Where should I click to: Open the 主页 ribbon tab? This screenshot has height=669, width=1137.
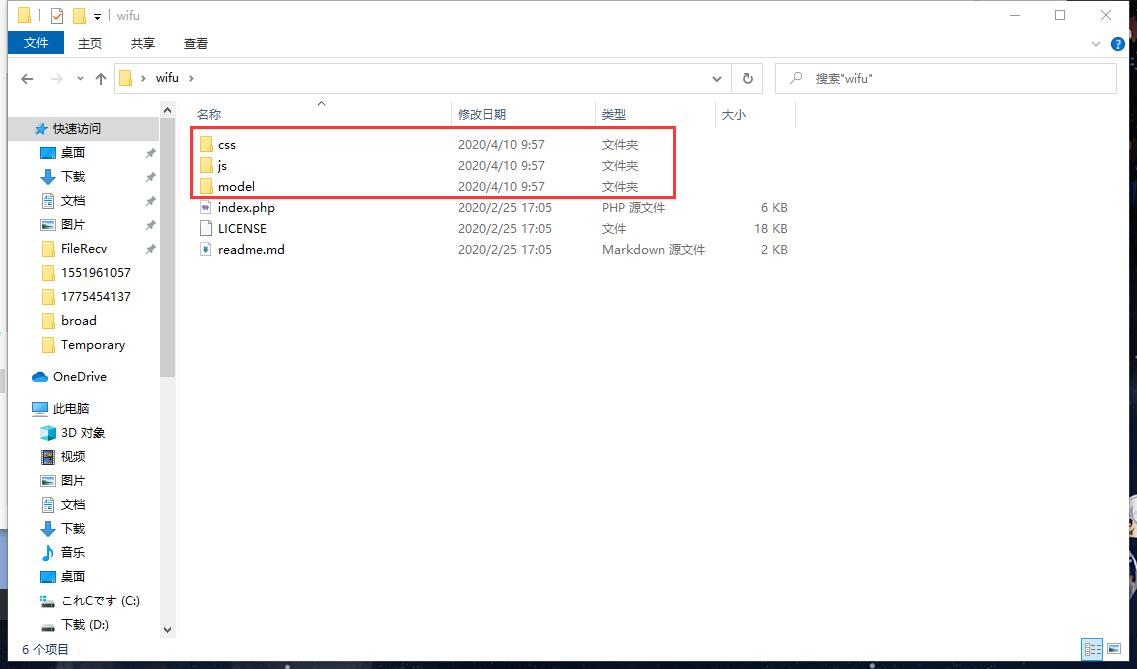[x=90, y=43]
